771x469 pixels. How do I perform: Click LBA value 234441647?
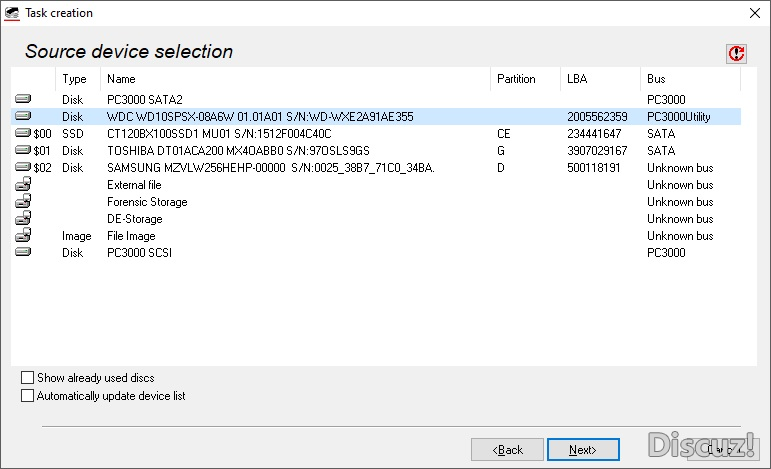click(594, 134)
